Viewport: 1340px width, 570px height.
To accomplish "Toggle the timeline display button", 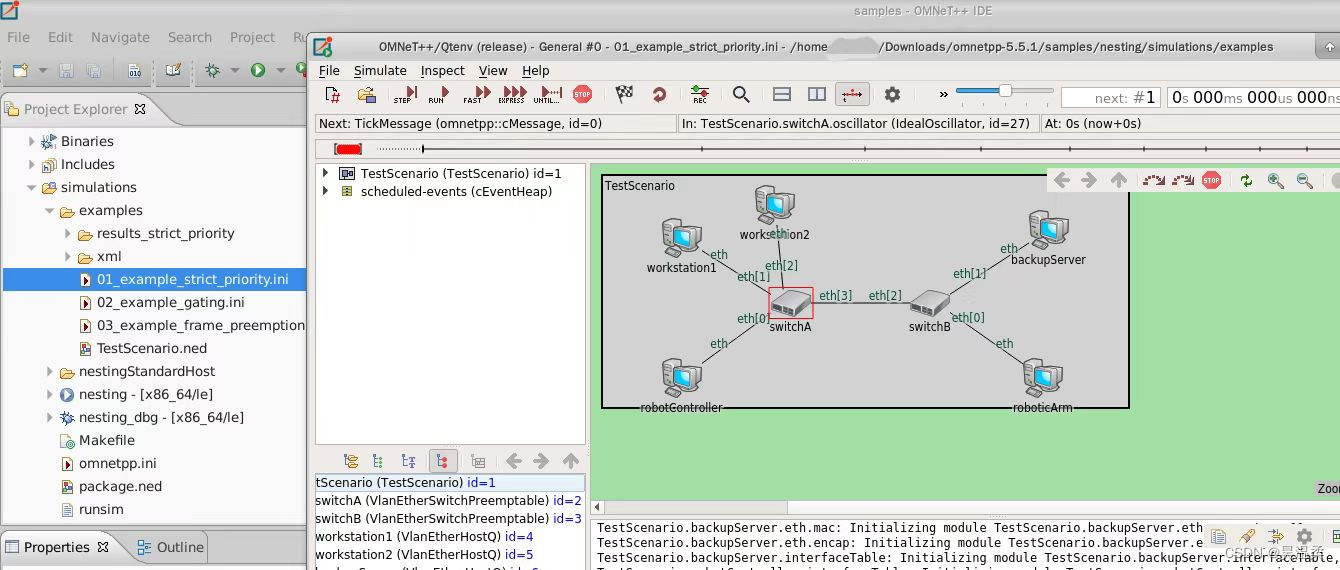I will [852, 94].
